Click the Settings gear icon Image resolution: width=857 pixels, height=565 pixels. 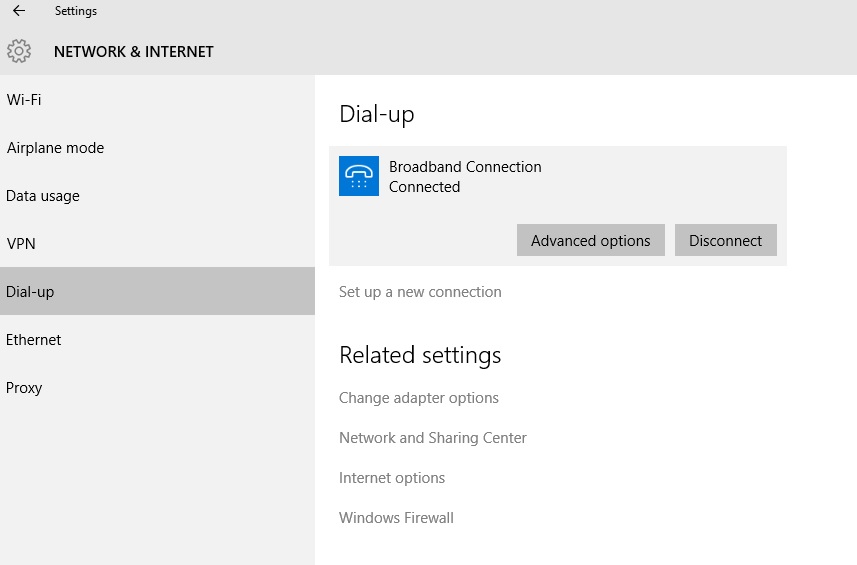(19, 51)
